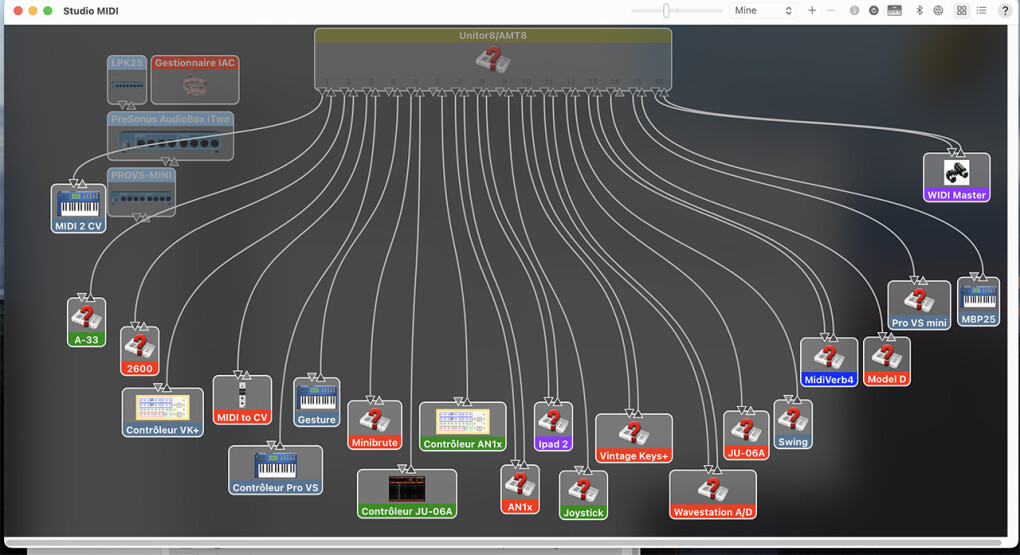This screenshot has height=555, width=1020.
Task: Select the Contrôleur JU-06A device
Action: [407, 494]
